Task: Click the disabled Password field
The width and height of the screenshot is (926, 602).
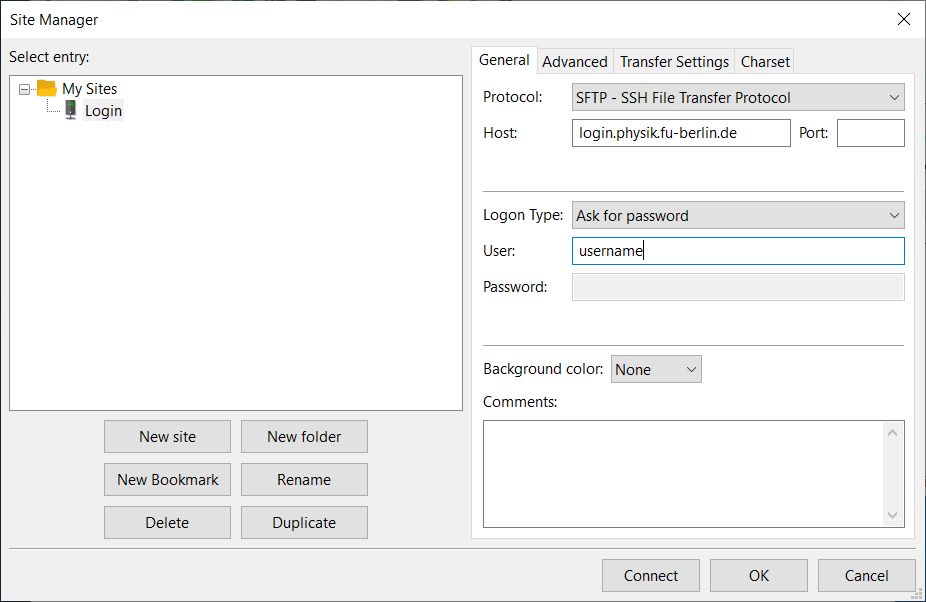Action: 738,287
